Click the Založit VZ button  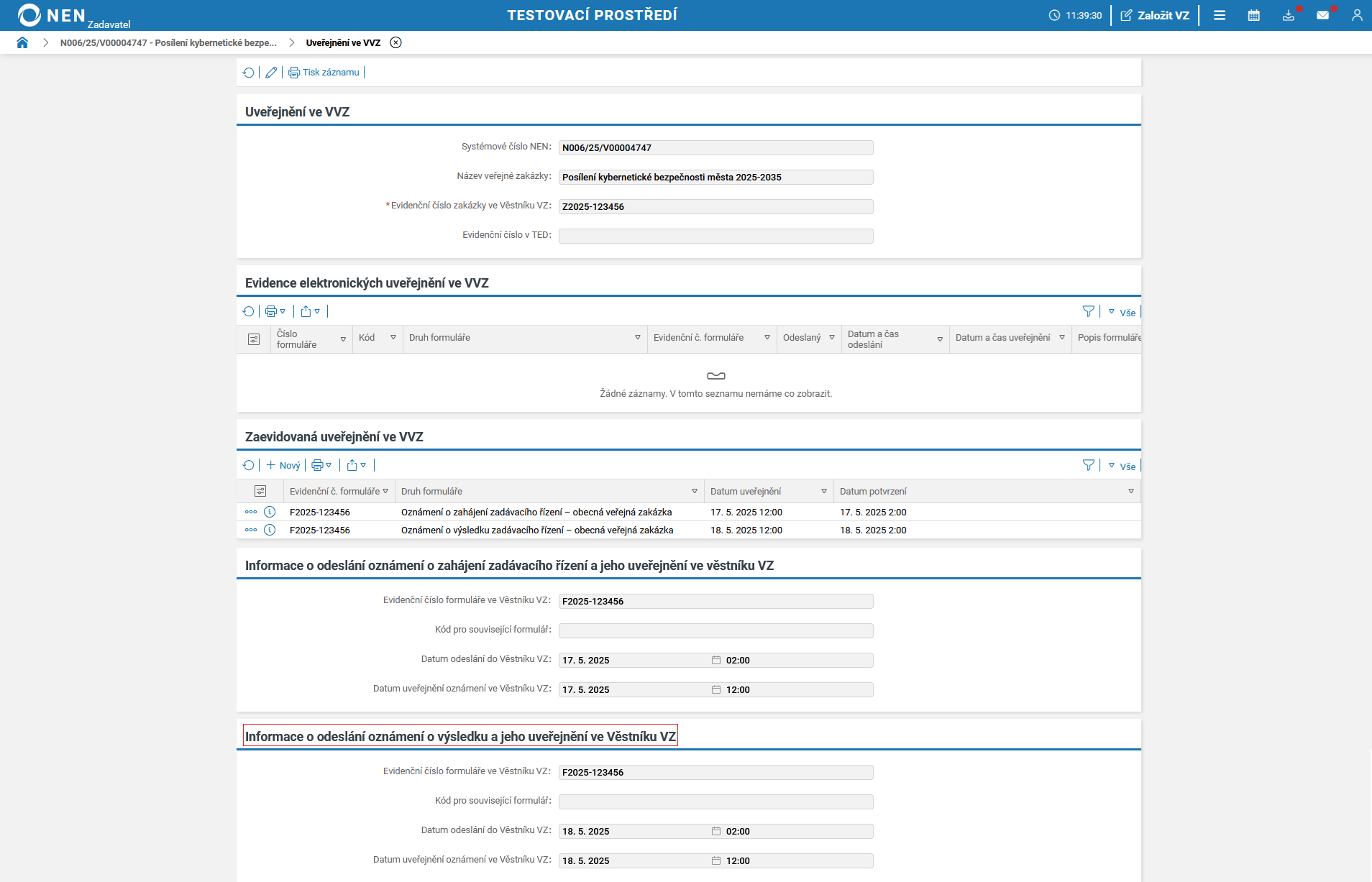coord(1155,15)
